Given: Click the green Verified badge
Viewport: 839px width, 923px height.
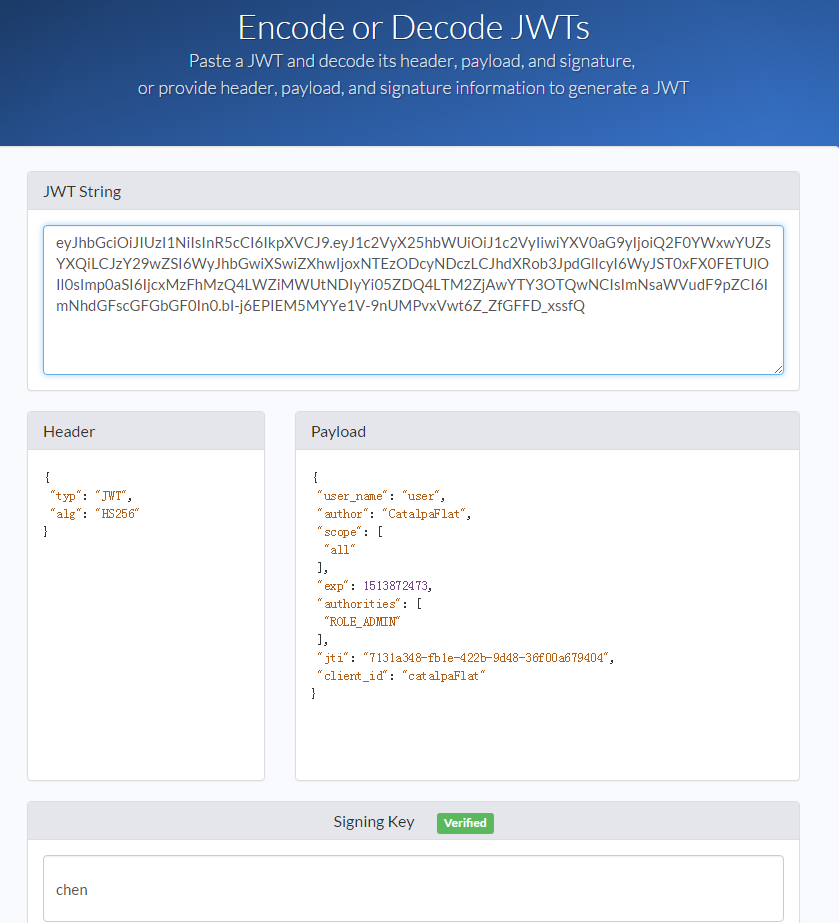Looking at the screenshot, I should click(x=464, y=823).
